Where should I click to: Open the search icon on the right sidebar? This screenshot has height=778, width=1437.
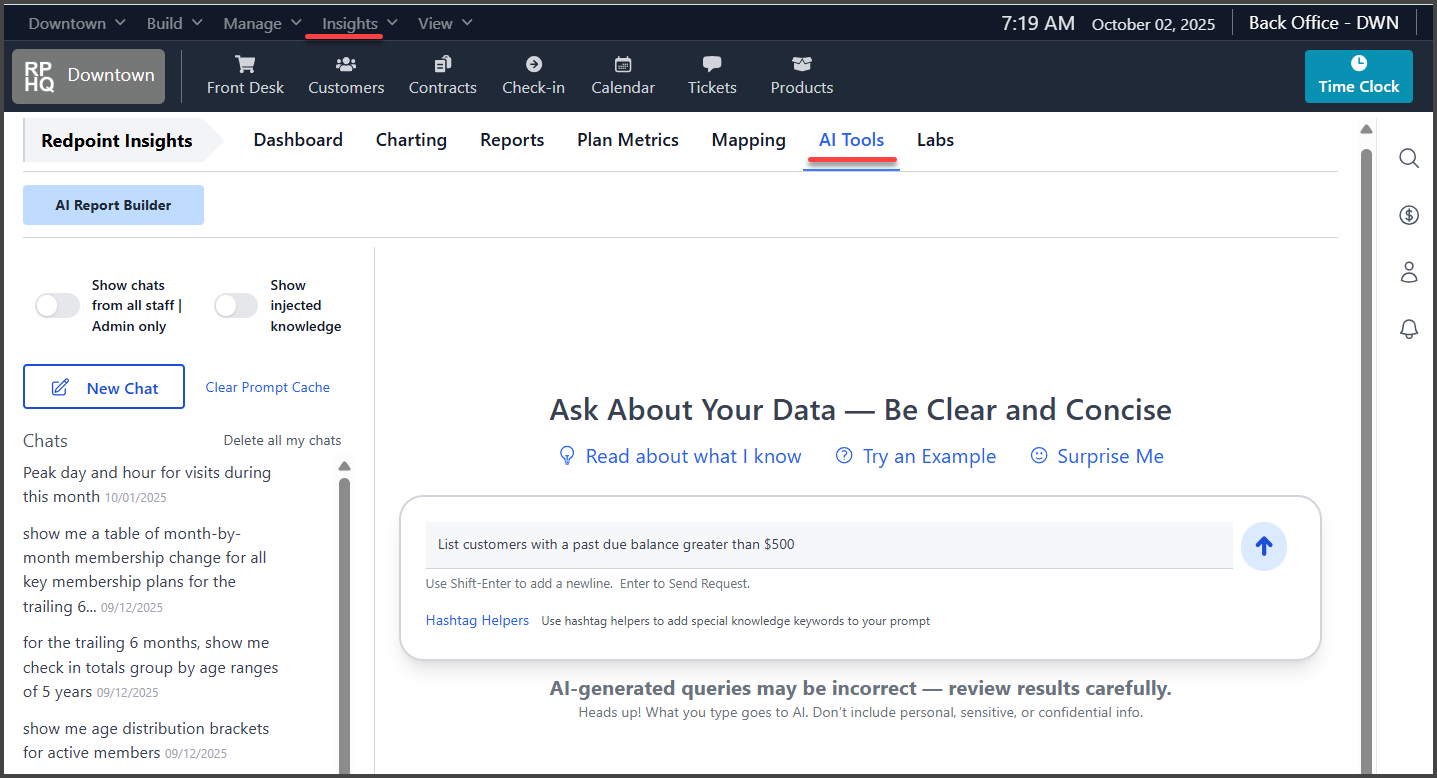pyautogui.click(x=1408, y=158)
